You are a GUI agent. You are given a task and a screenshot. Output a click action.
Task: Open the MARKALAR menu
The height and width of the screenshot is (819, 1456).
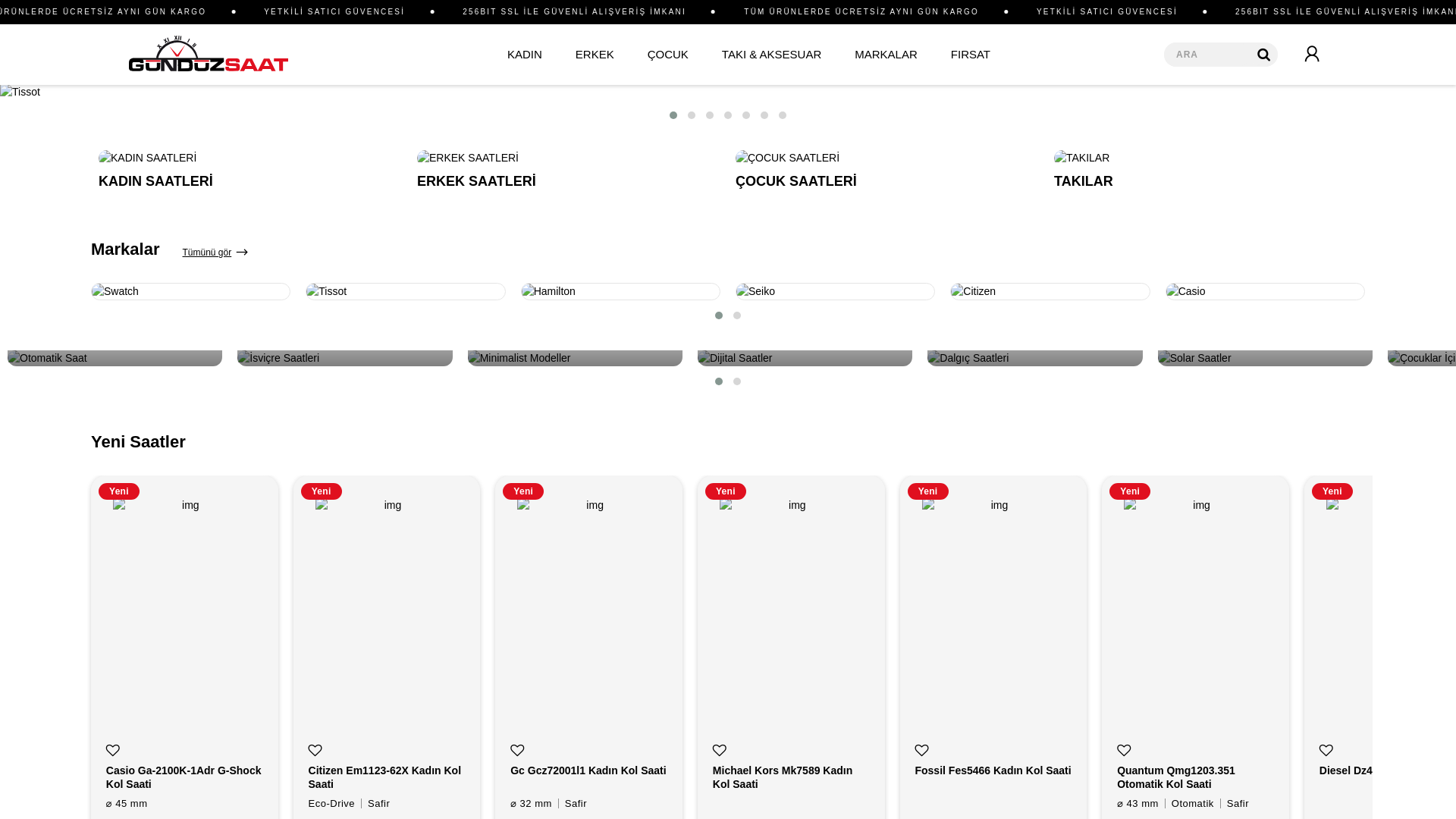click(886, 55)
